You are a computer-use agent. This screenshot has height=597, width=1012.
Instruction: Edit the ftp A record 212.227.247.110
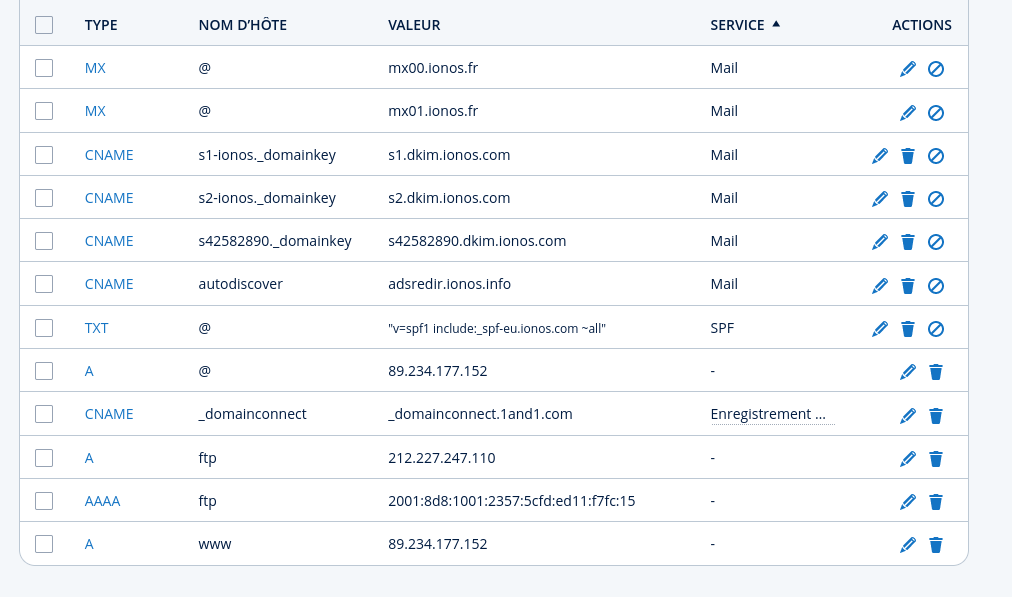tap(907, 458)
